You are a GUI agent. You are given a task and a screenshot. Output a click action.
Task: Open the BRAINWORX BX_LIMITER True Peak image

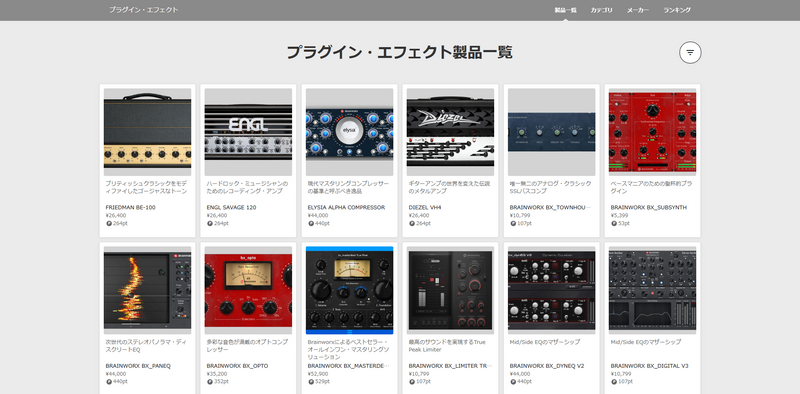point(451,290)
